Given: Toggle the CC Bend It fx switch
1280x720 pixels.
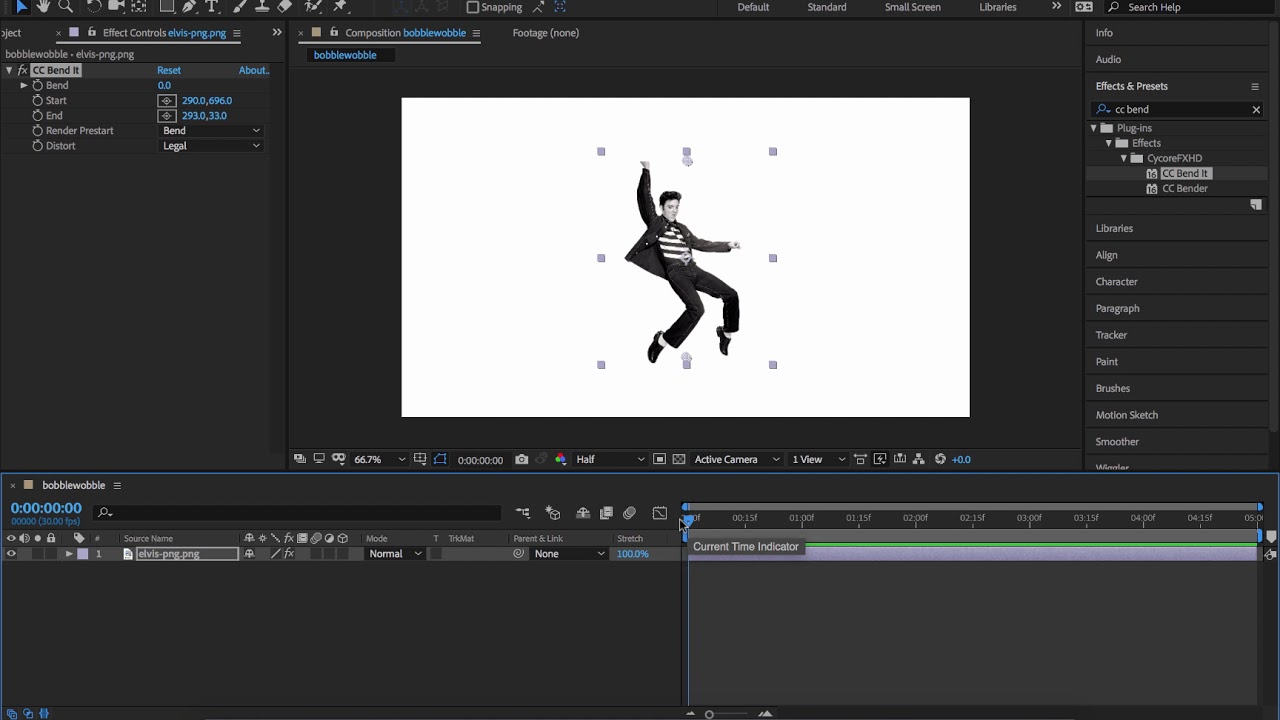Looking at the screenshot, I should point(22,71).
